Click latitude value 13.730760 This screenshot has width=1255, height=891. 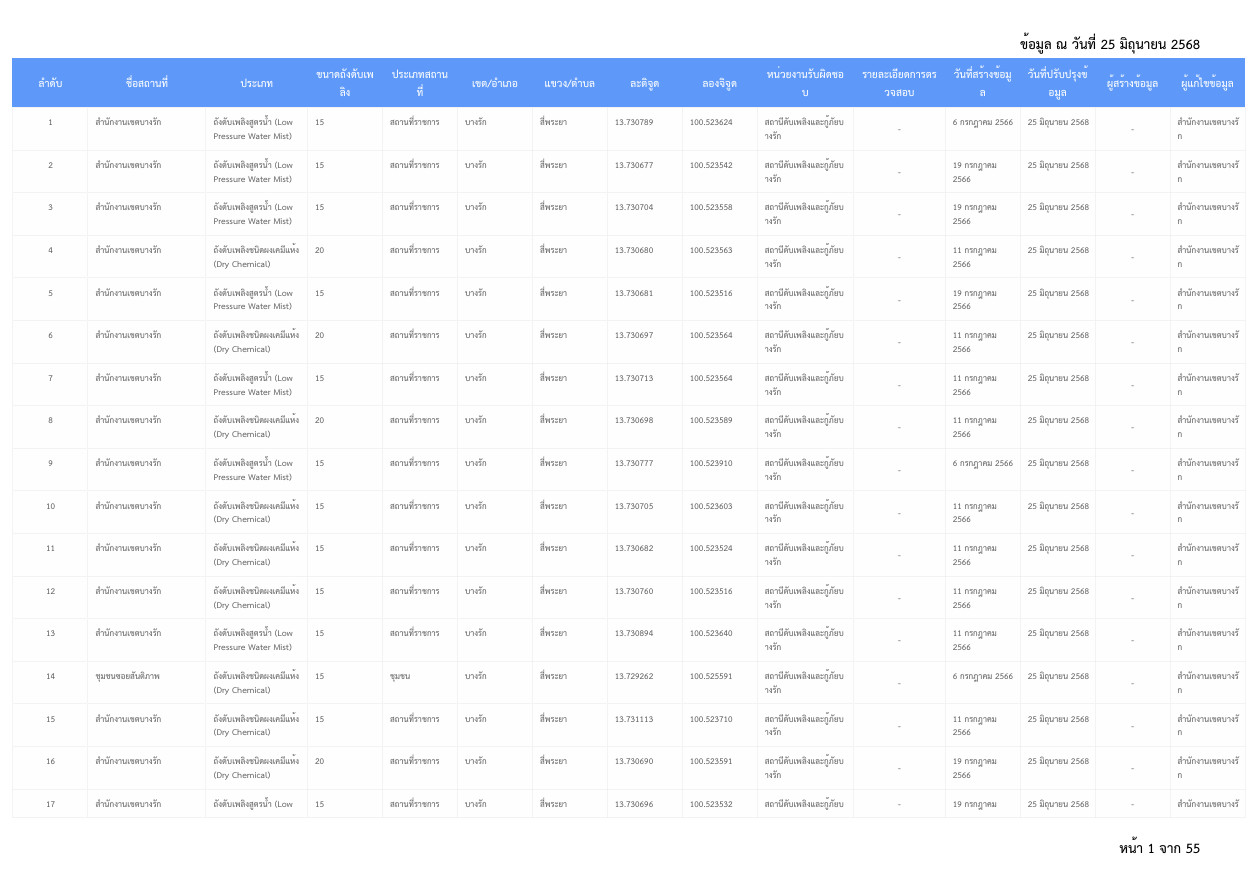[x=634, y=591]
